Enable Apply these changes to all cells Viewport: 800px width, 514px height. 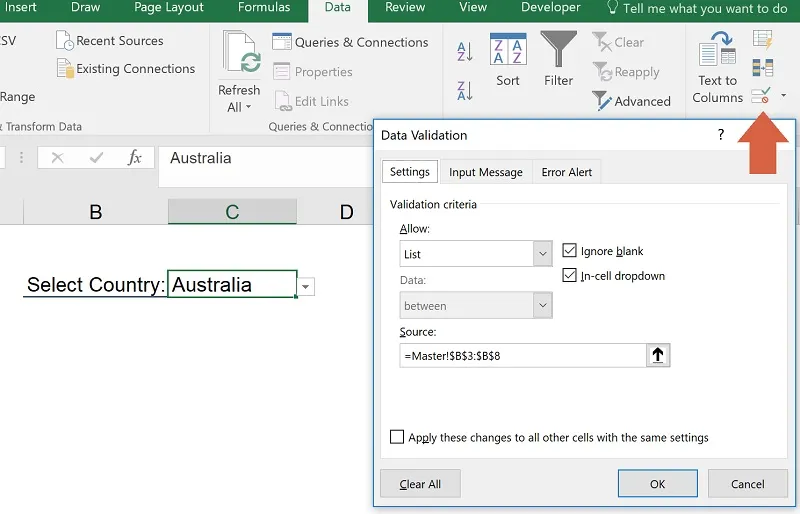[x=397, y=437]
